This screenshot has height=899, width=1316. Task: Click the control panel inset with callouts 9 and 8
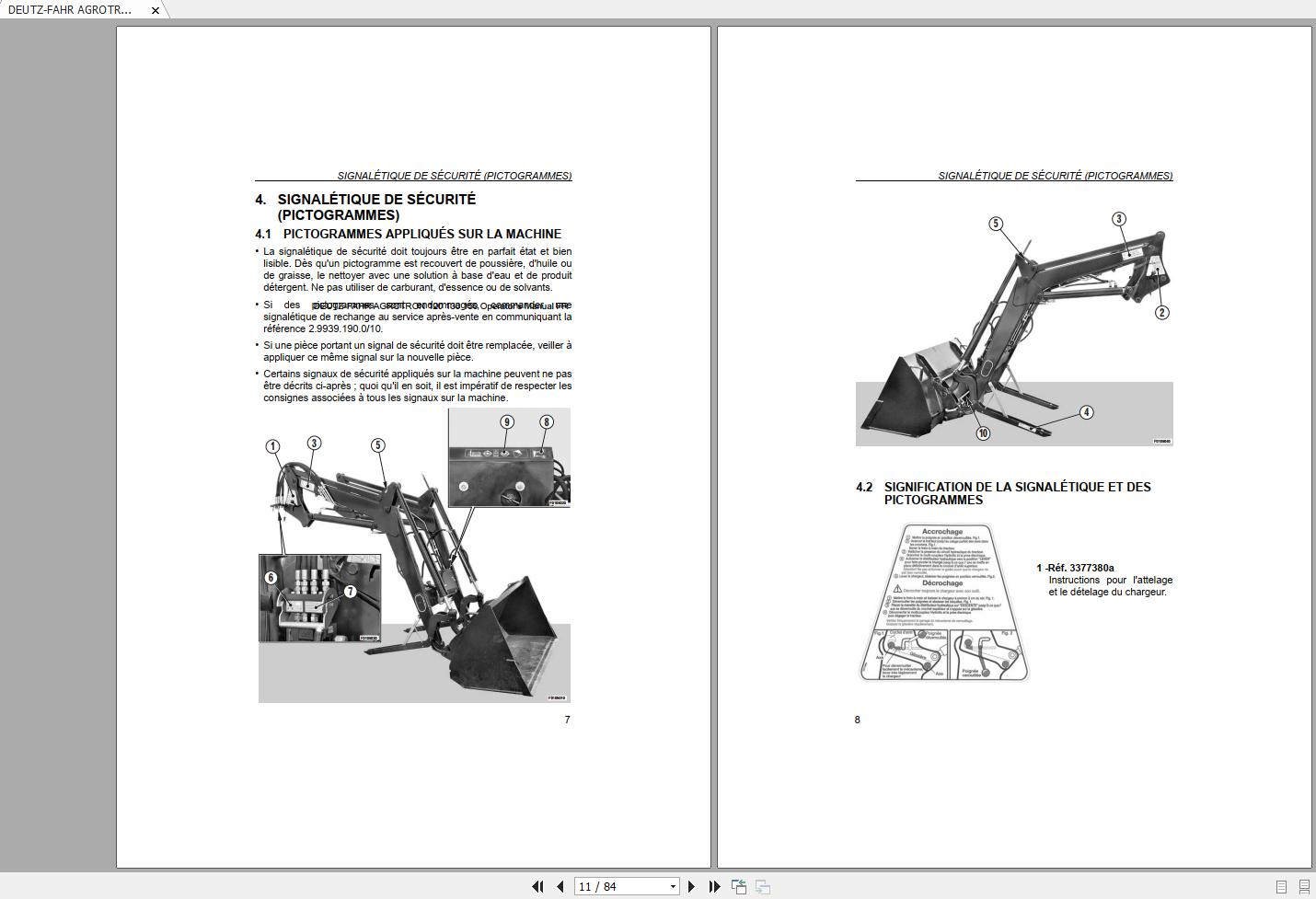(x=509, y=457)
